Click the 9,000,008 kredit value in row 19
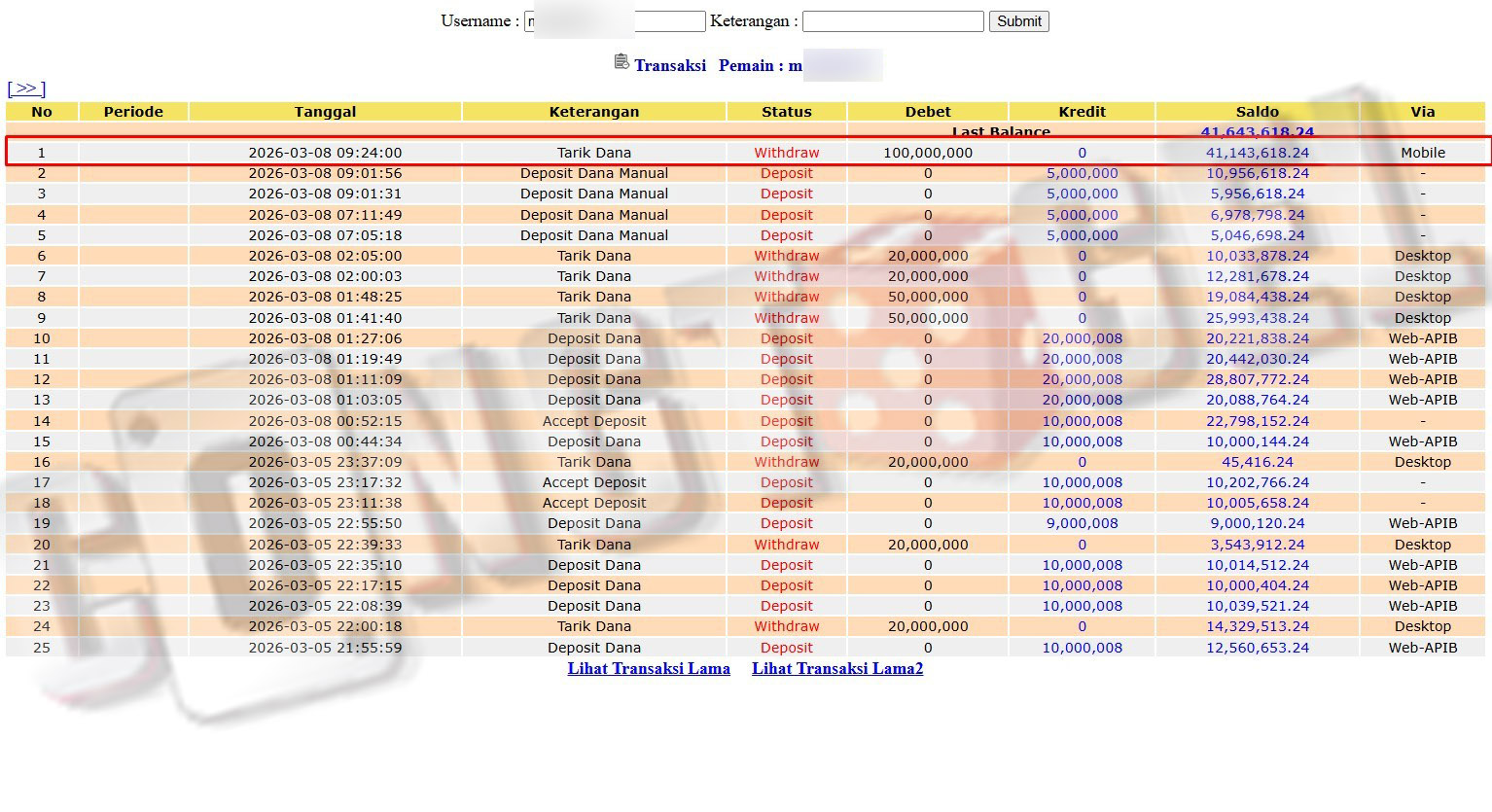Viewport: 1492px width, 812px height. point(1082,523)
